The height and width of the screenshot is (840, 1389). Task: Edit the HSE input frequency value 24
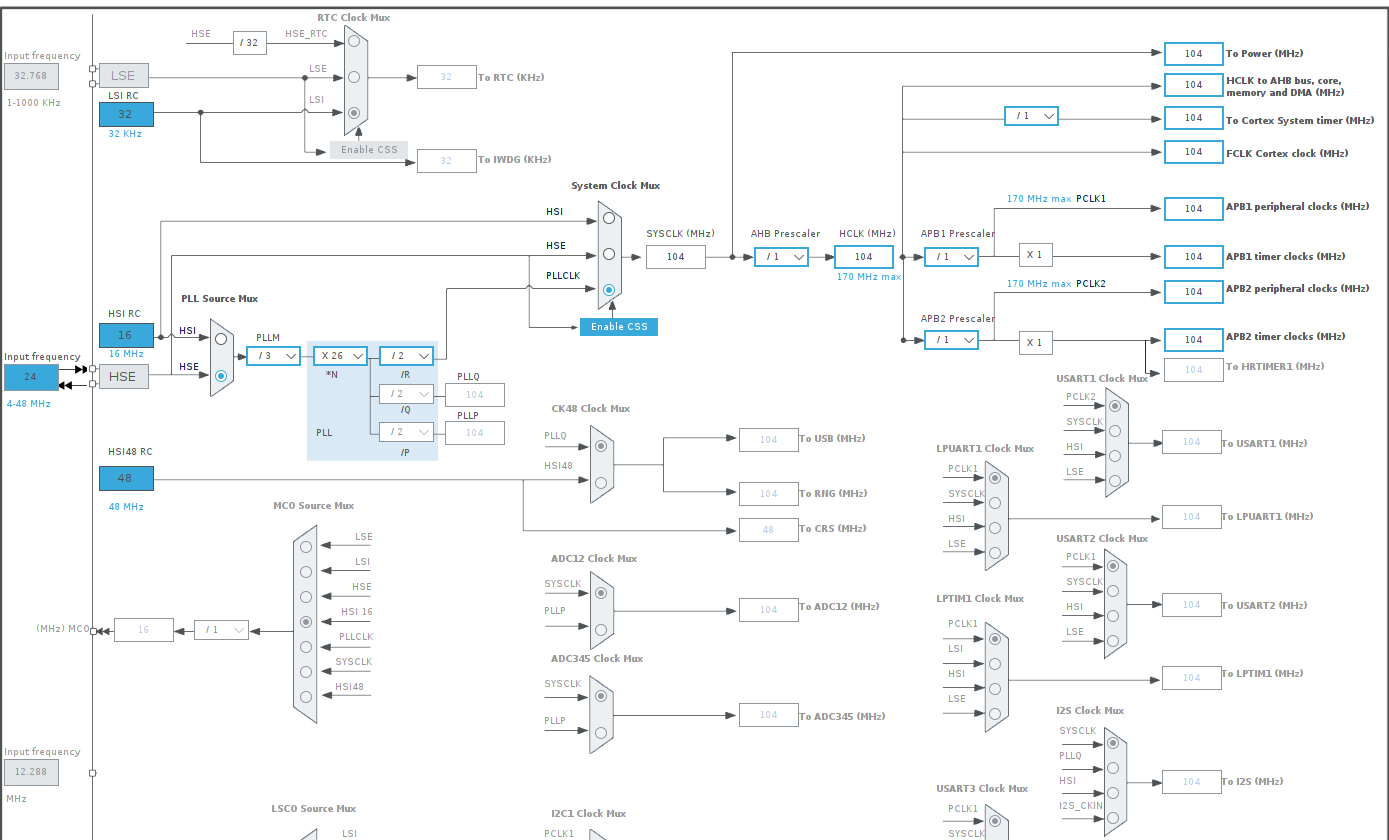(31, 377)
